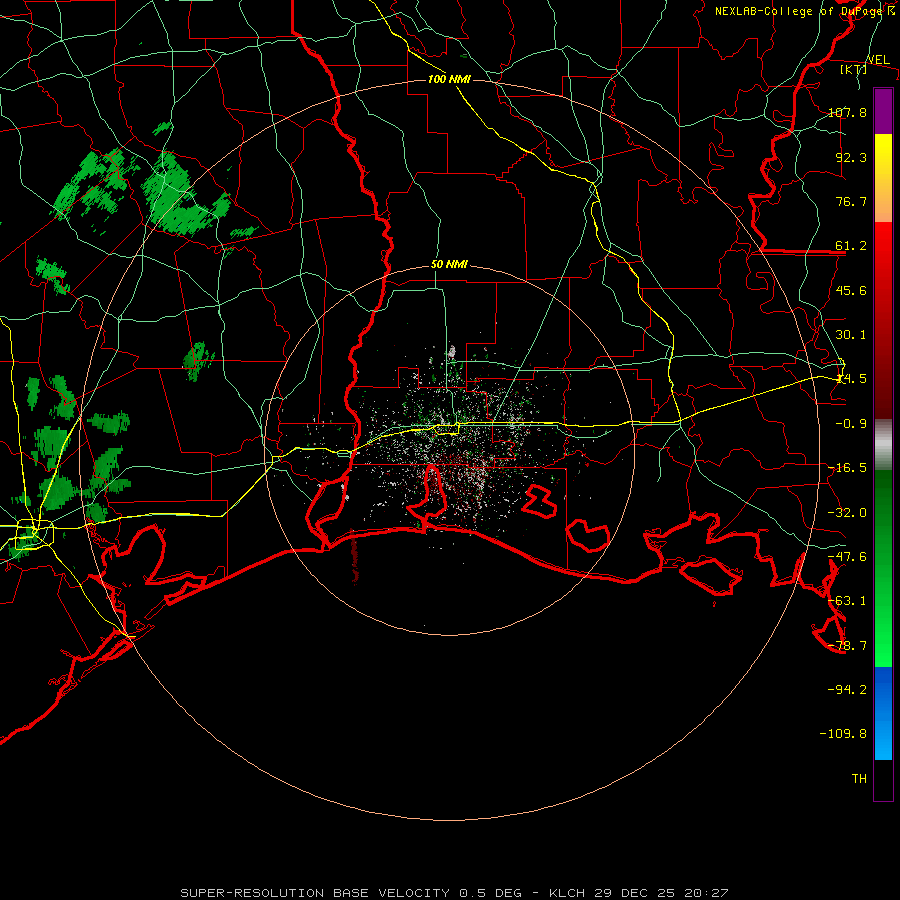The image size is (900, 900).
Task: Click the -63.1 legend value
Action: click(x=847, y=601)
